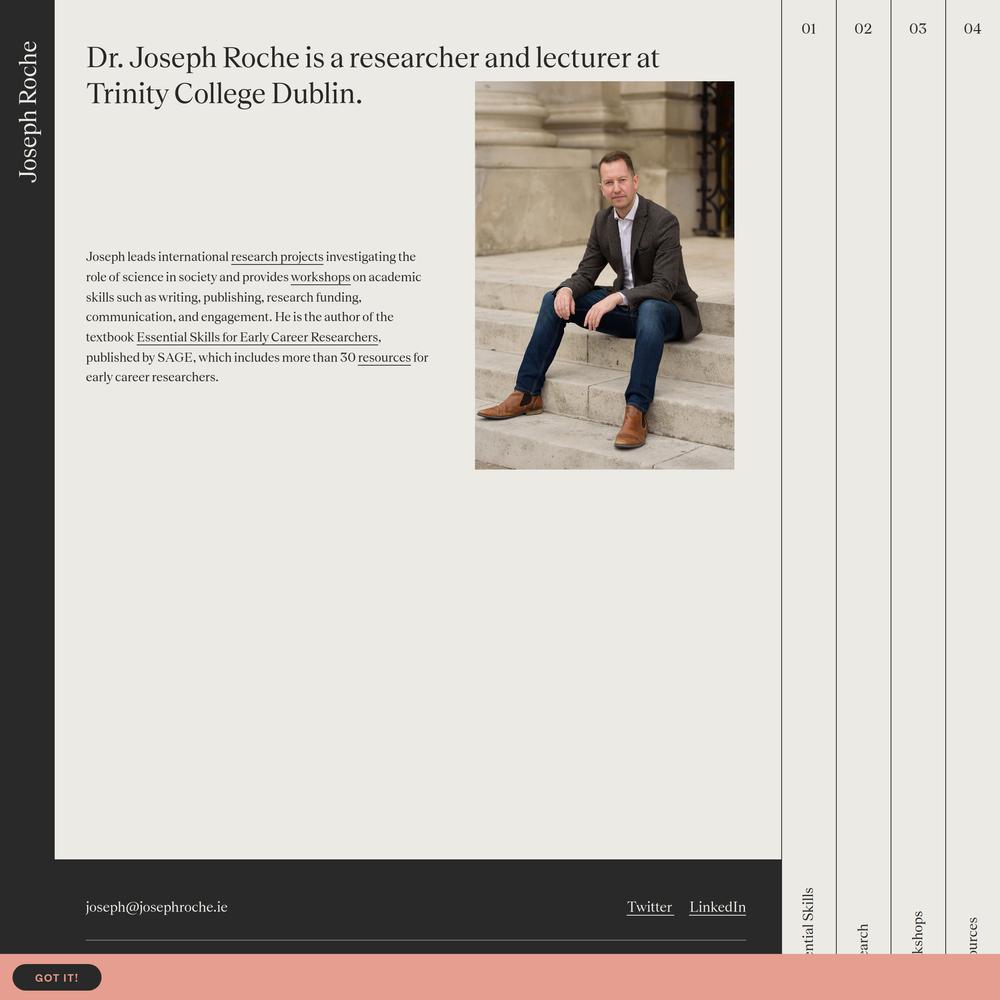Click the portrait photo of Joseph Roche
Screen dimensions: 1000x1000
click(604, 275)
